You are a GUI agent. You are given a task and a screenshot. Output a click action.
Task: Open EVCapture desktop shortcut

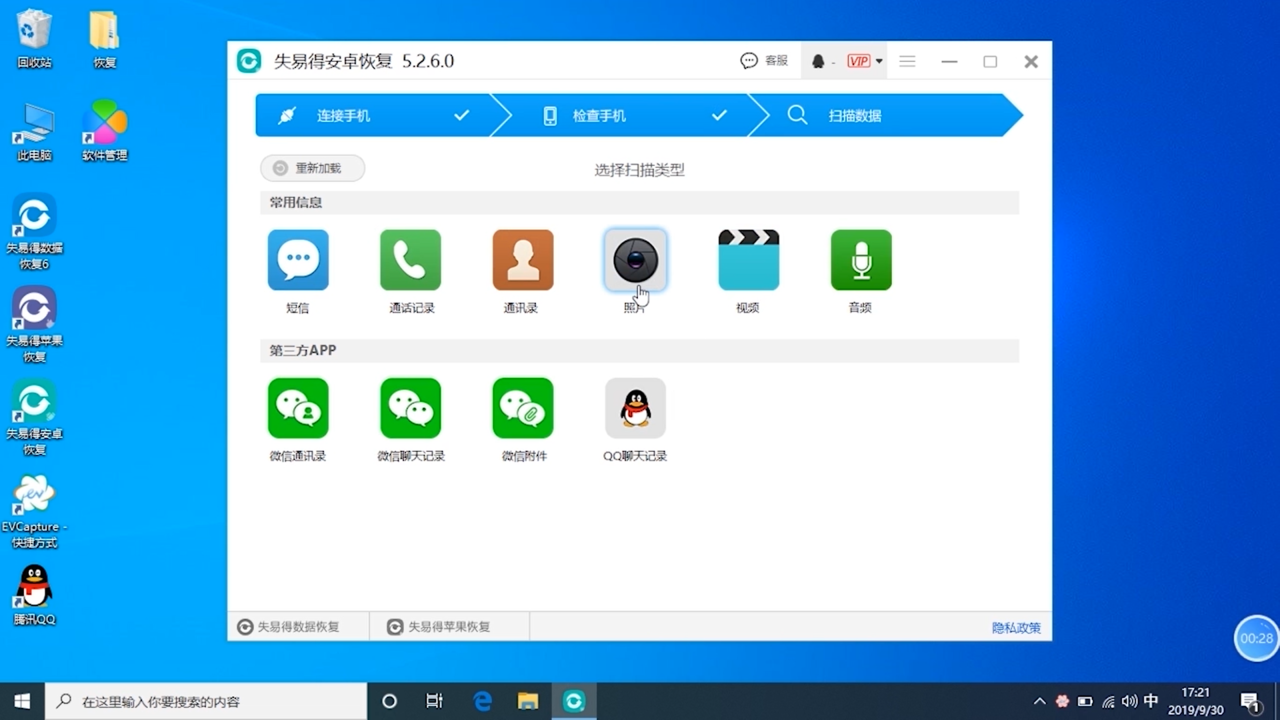34,512
